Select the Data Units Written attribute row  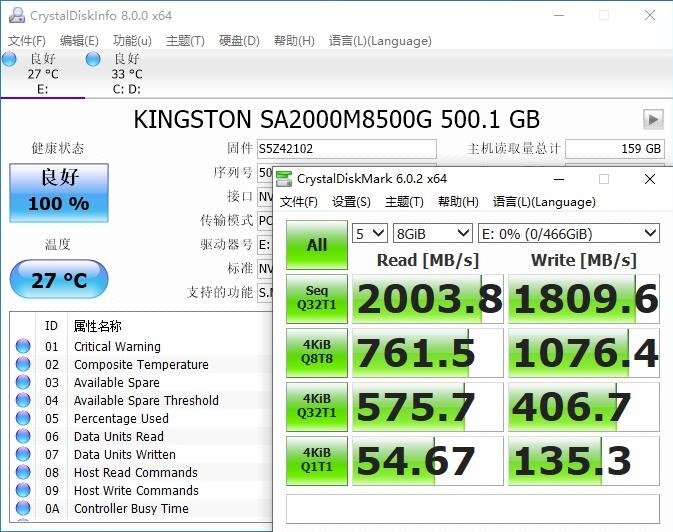141,454
